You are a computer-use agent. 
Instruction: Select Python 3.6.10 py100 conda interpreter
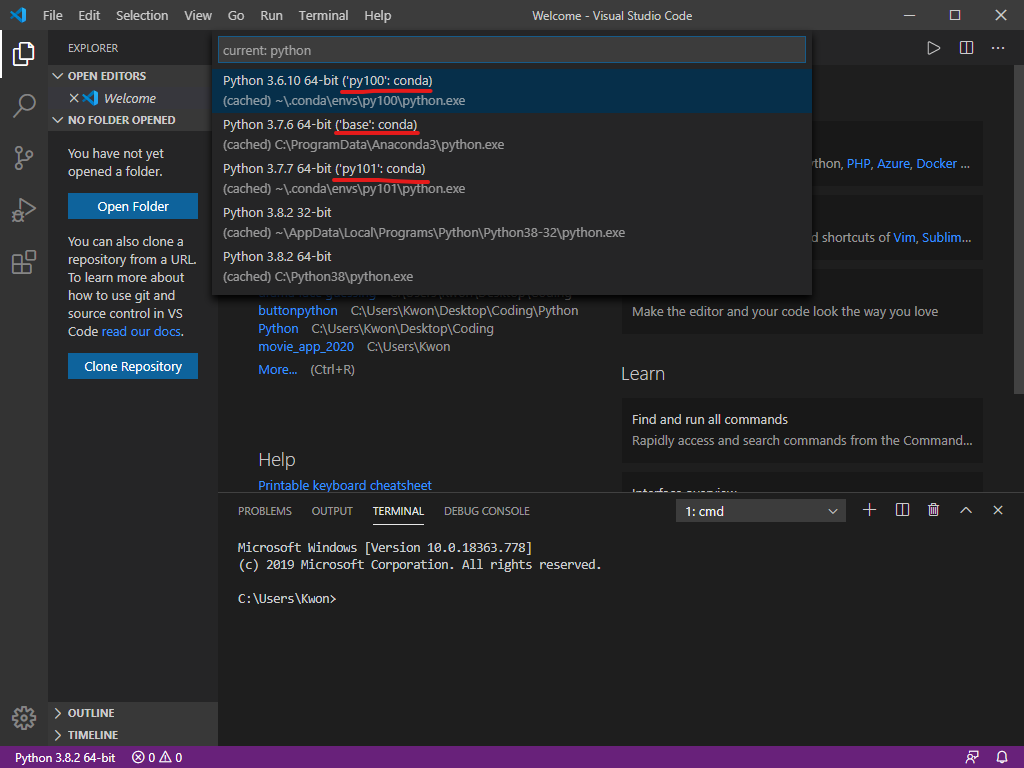pos(512,90)
